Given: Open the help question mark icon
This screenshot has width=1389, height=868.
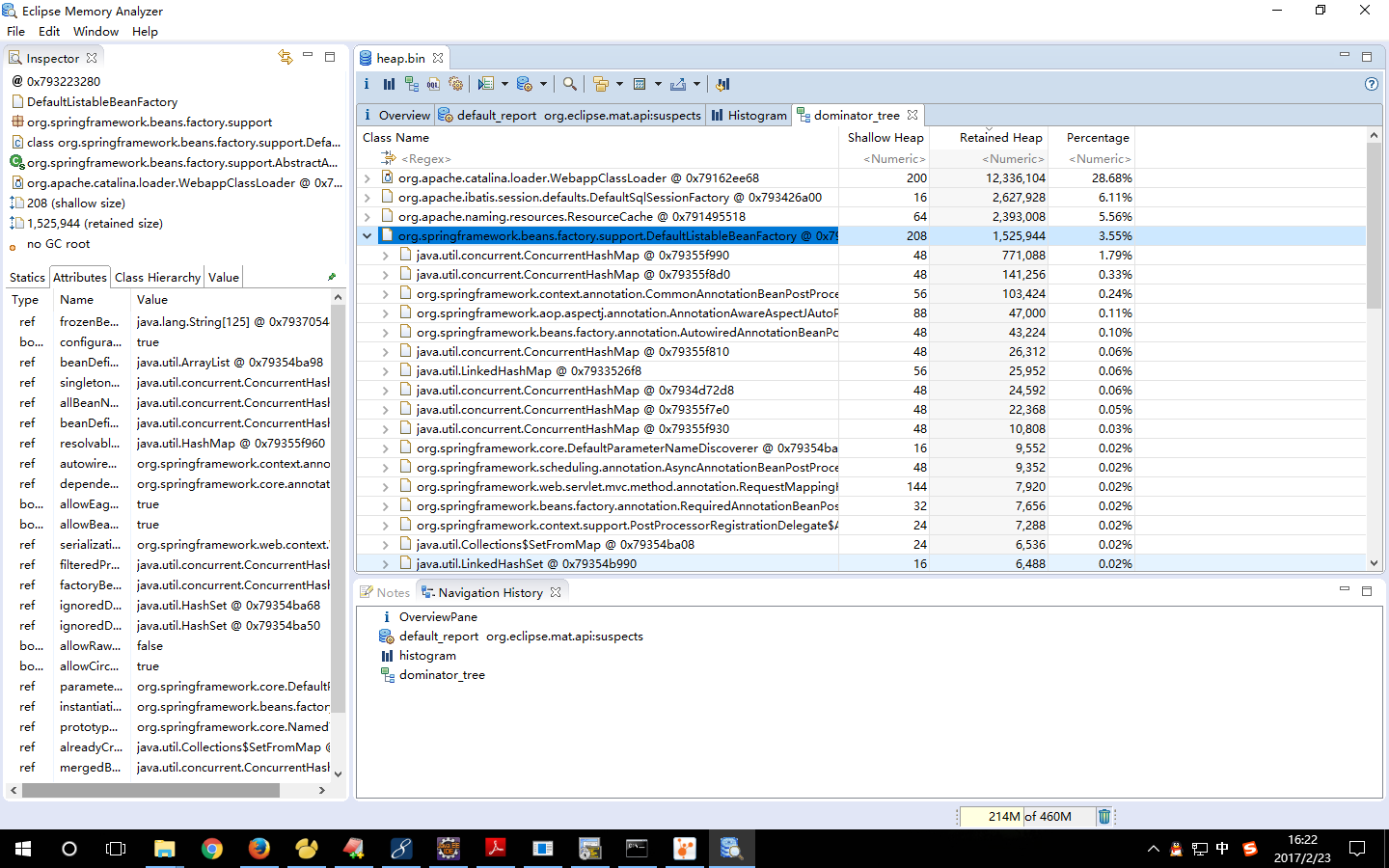Looking at the screenshot, I should coord(1372,84).
